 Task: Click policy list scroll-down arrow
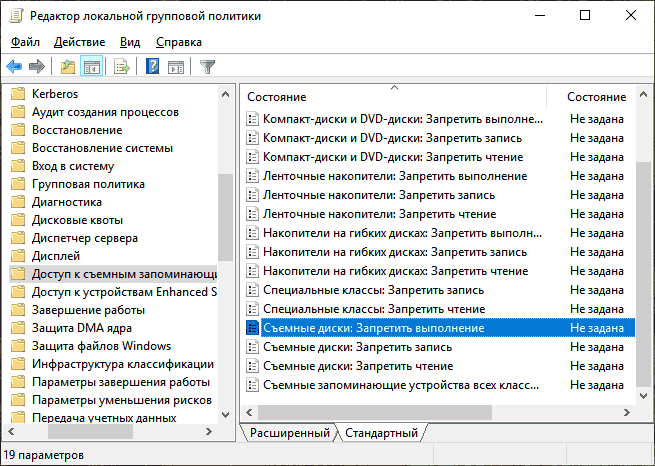[x=643, y=395]
